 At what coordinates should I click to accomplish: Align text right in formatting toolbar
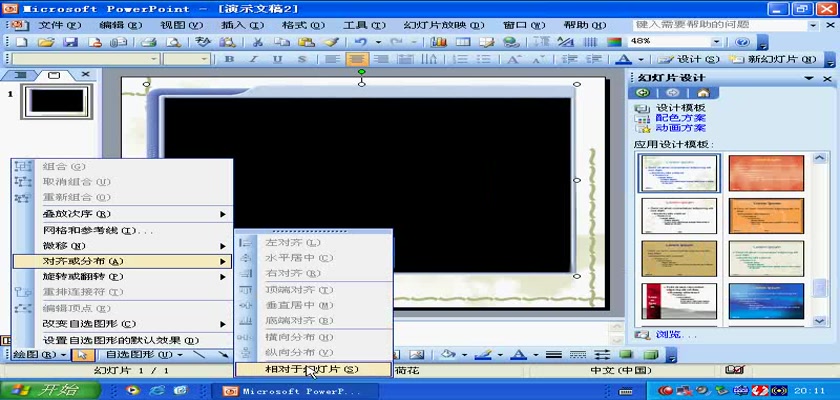pos(381,59)
